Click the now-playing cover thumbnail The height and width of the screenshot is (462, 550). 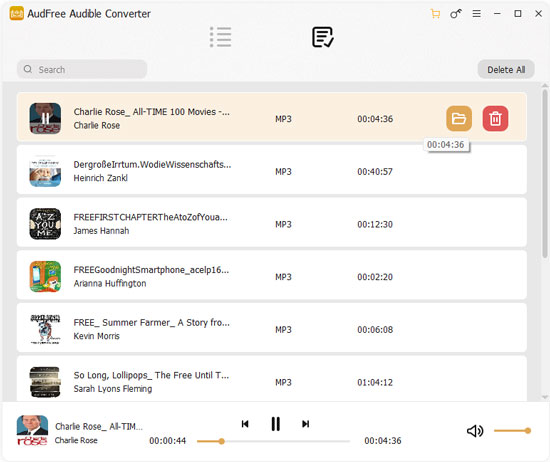click(x=32, y=430)
